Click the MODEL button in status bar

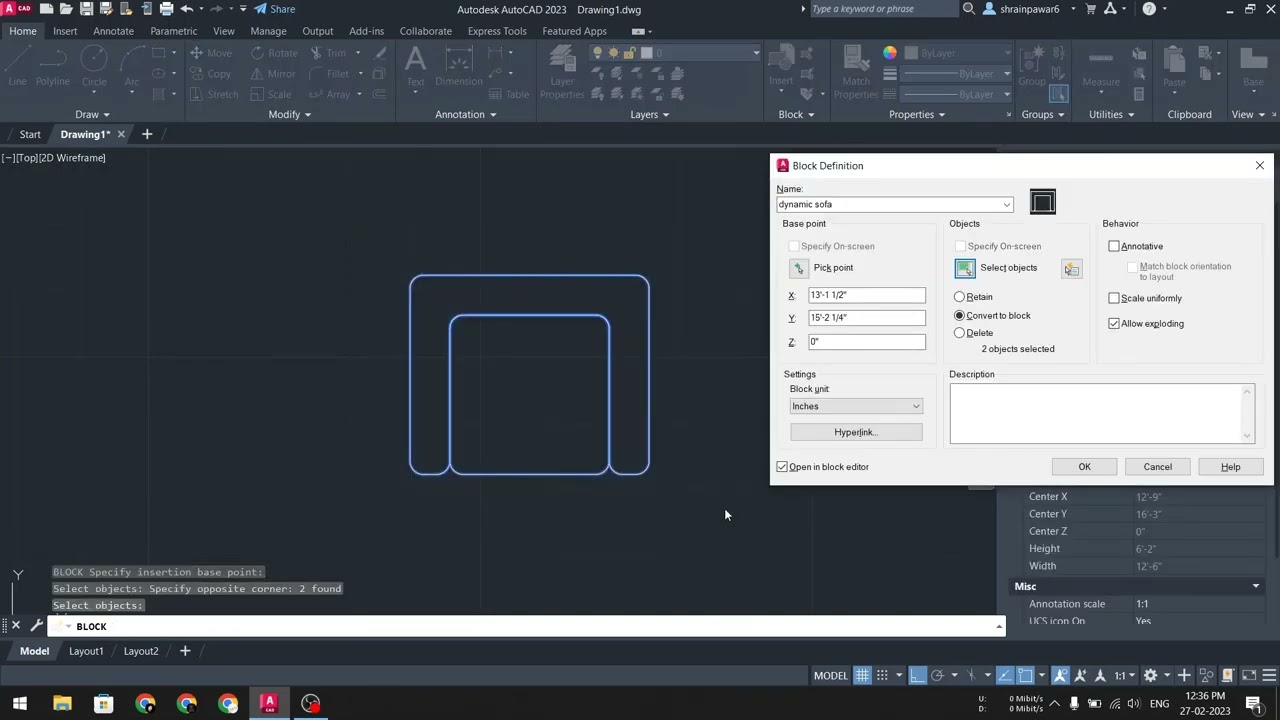point(830,676)
